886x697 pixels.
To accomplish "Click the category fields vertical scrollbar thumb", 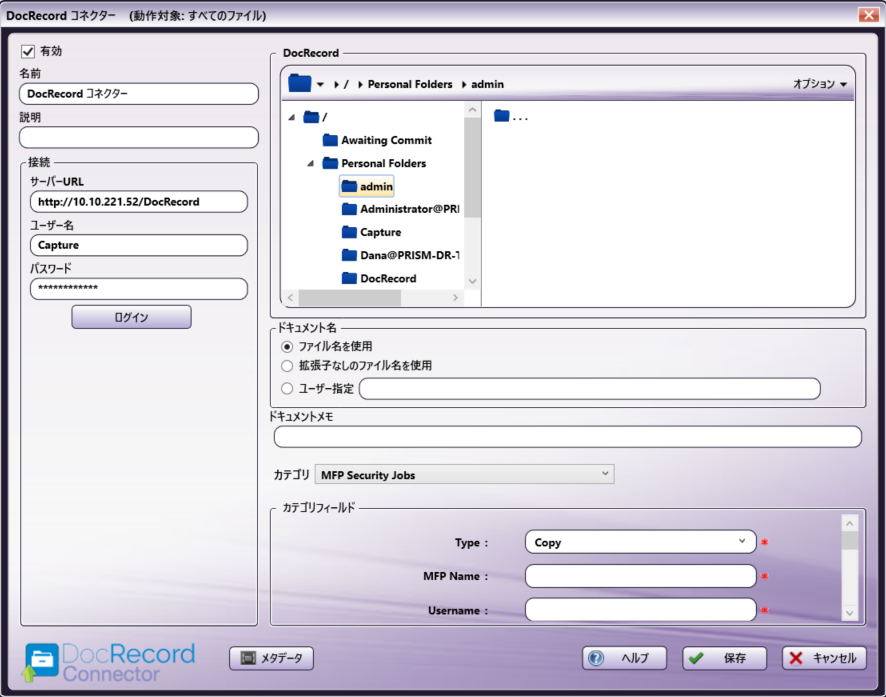I will point(849,541).
